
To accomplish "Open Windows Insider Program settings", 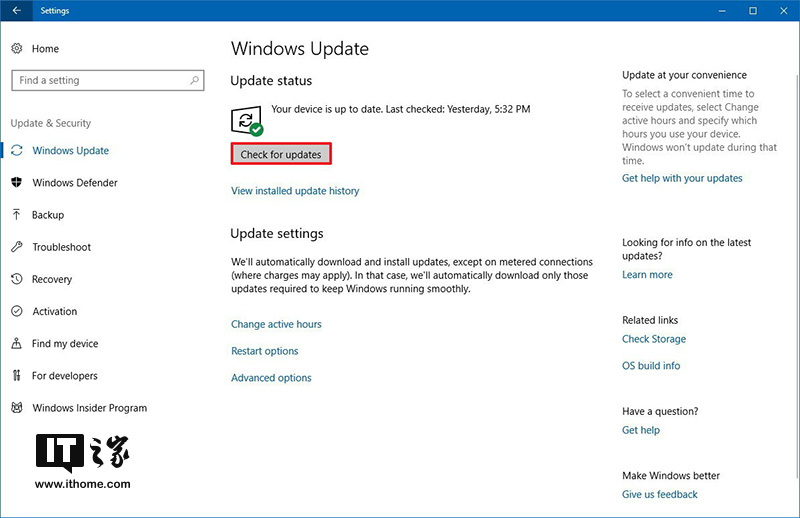I will 89,408.
